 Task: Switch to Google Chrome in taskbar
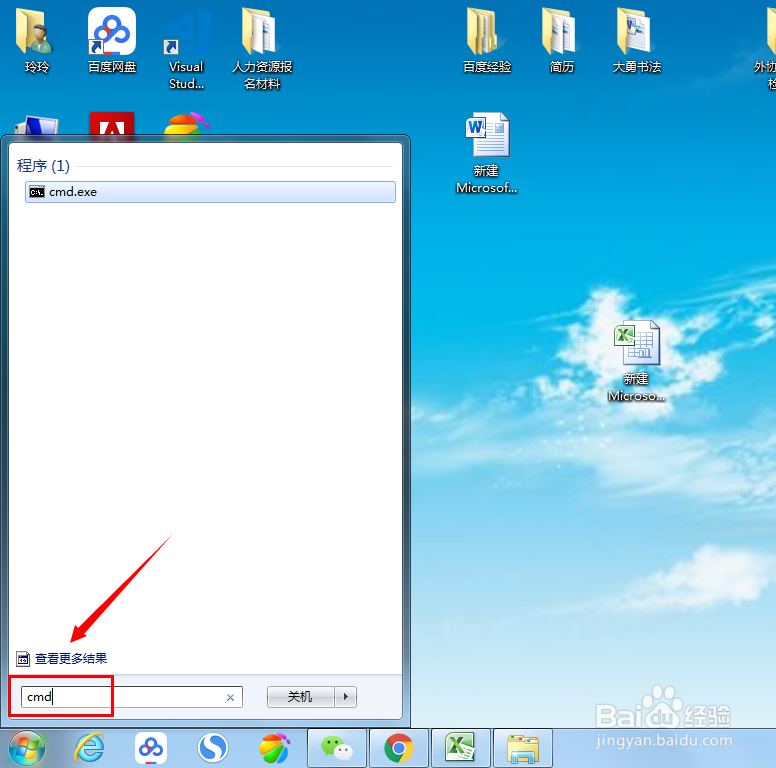point(399,748)
